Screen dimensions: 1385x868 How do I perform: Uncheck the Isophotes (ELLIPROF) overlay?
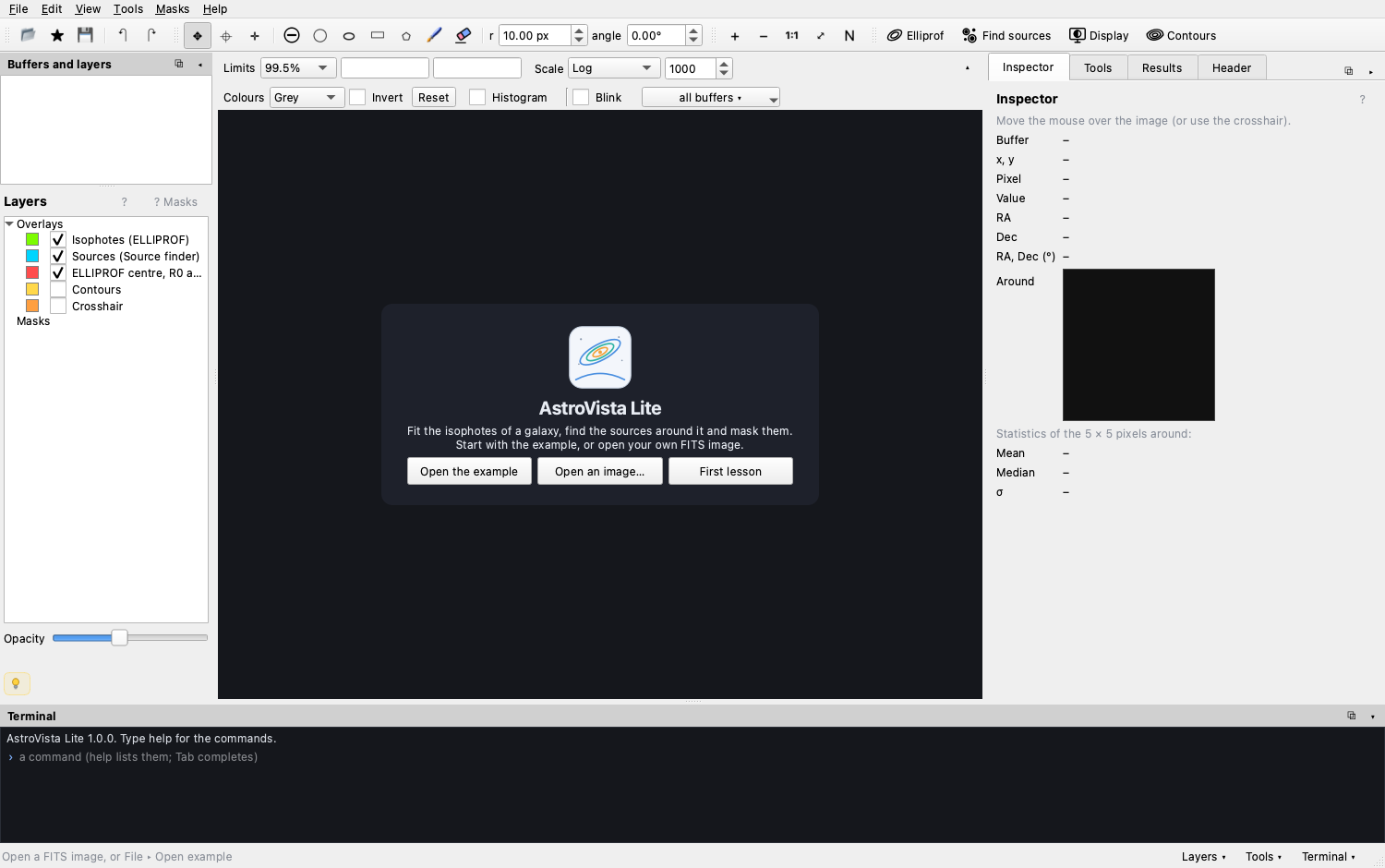(58, 240)
